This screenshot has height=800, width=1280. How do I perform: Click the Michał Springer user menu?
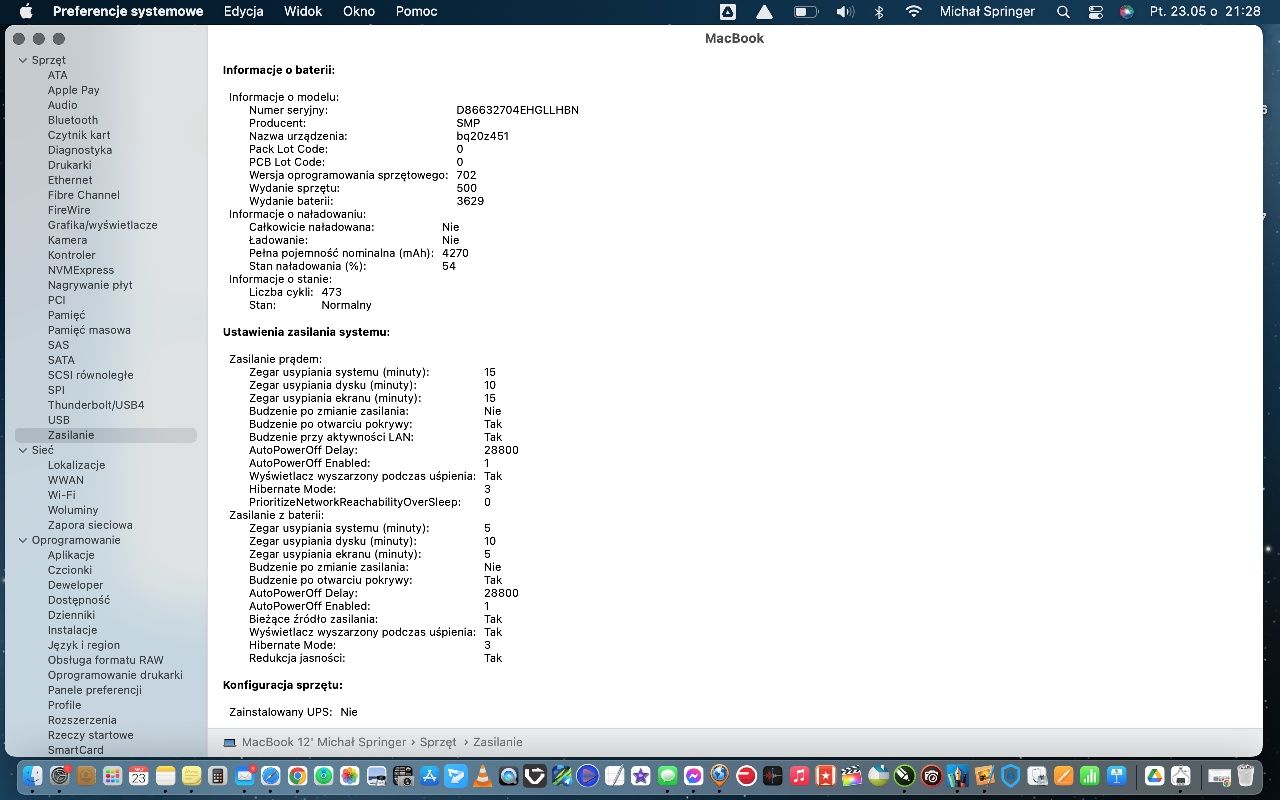(988, 11)
